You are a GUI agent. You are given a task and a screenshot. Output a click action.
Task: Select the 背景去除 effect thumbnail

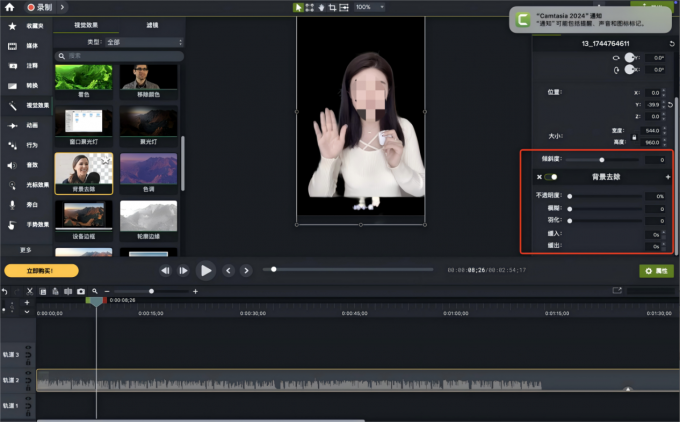pos(84,173)
